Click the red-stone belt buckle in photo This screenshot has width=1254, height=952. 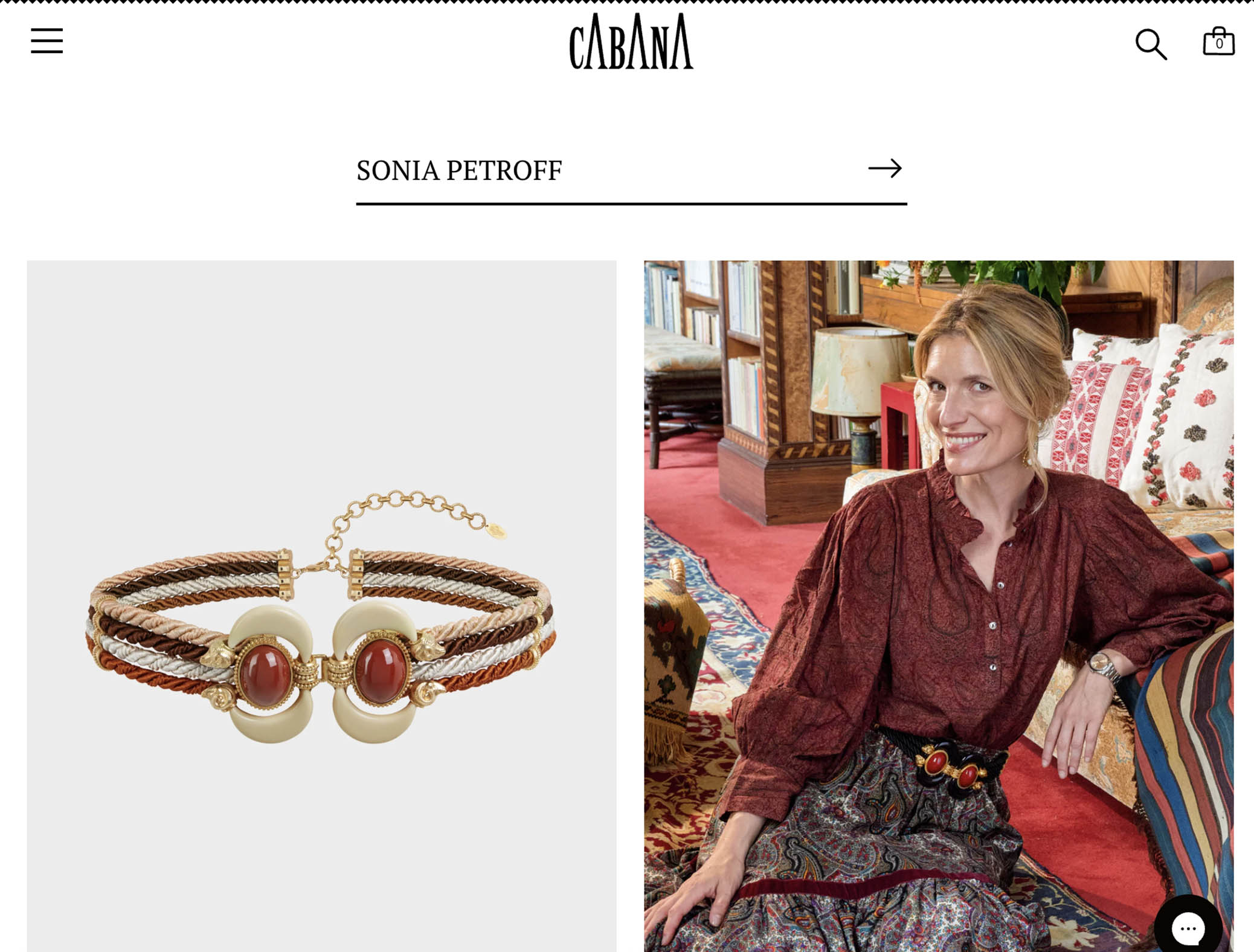[951, 767]
